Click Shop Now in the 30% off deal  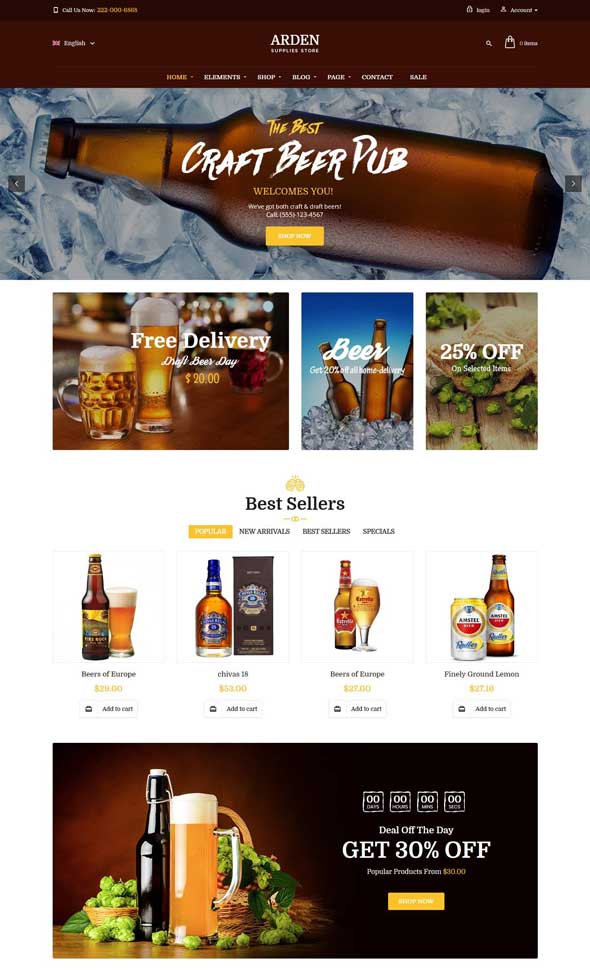coord(416,901)
